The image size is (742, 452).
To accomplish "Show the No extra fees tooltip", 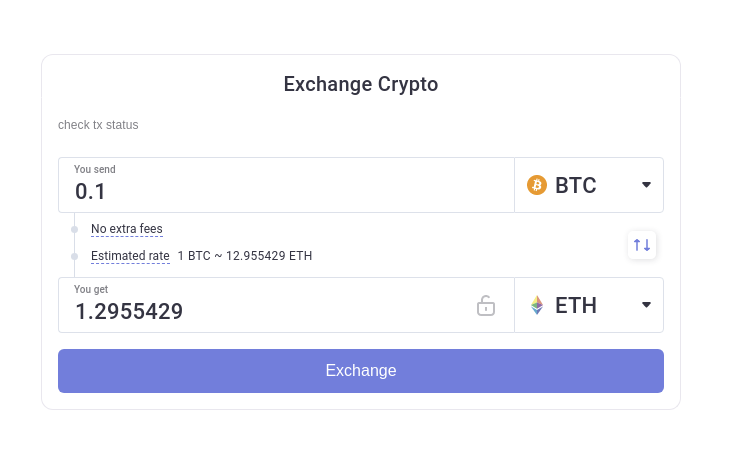I will point(126,229).
